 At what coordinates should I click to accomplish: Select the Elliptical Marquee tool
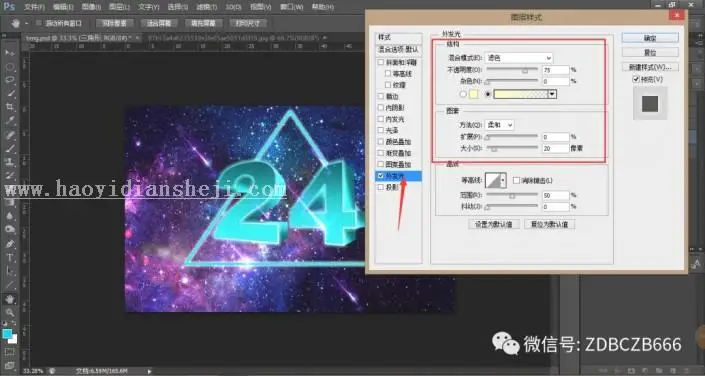coord(10,67)
